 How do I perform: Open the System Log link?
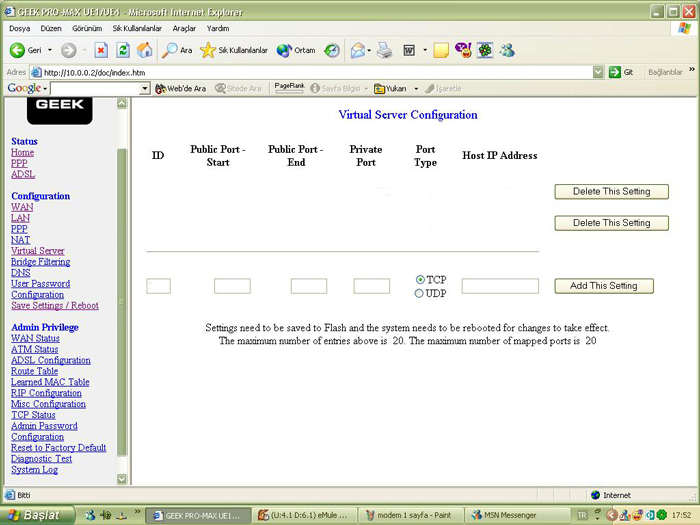coord(34,469)
